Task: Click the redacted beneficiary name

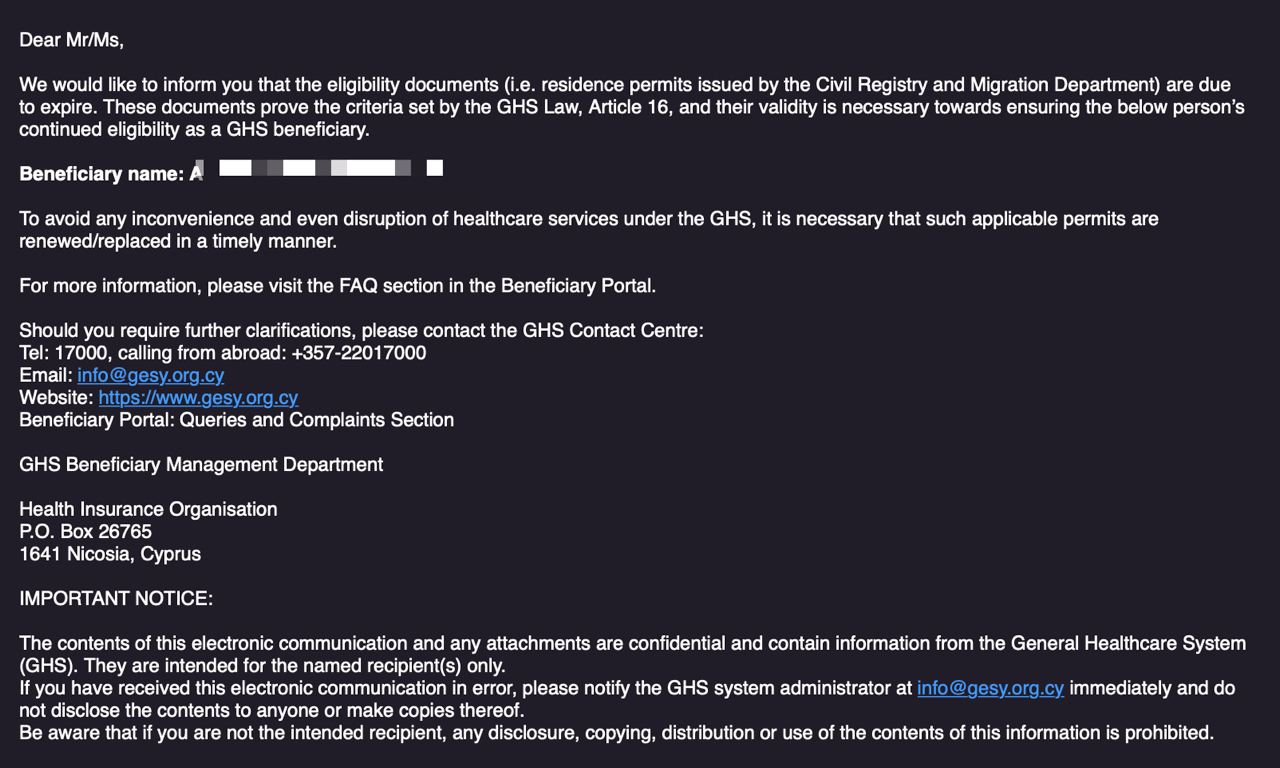Action: click(320, 168)
